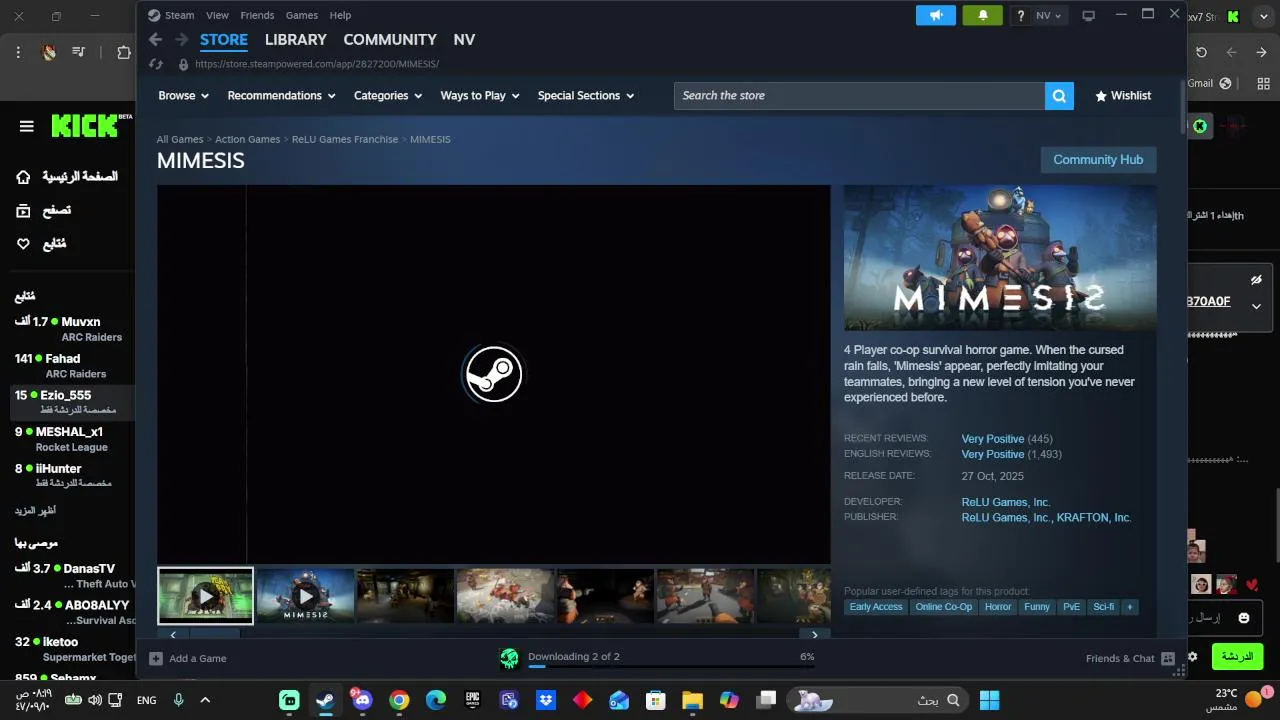Click the store search magnifier button

click(x=1059, y=95)
